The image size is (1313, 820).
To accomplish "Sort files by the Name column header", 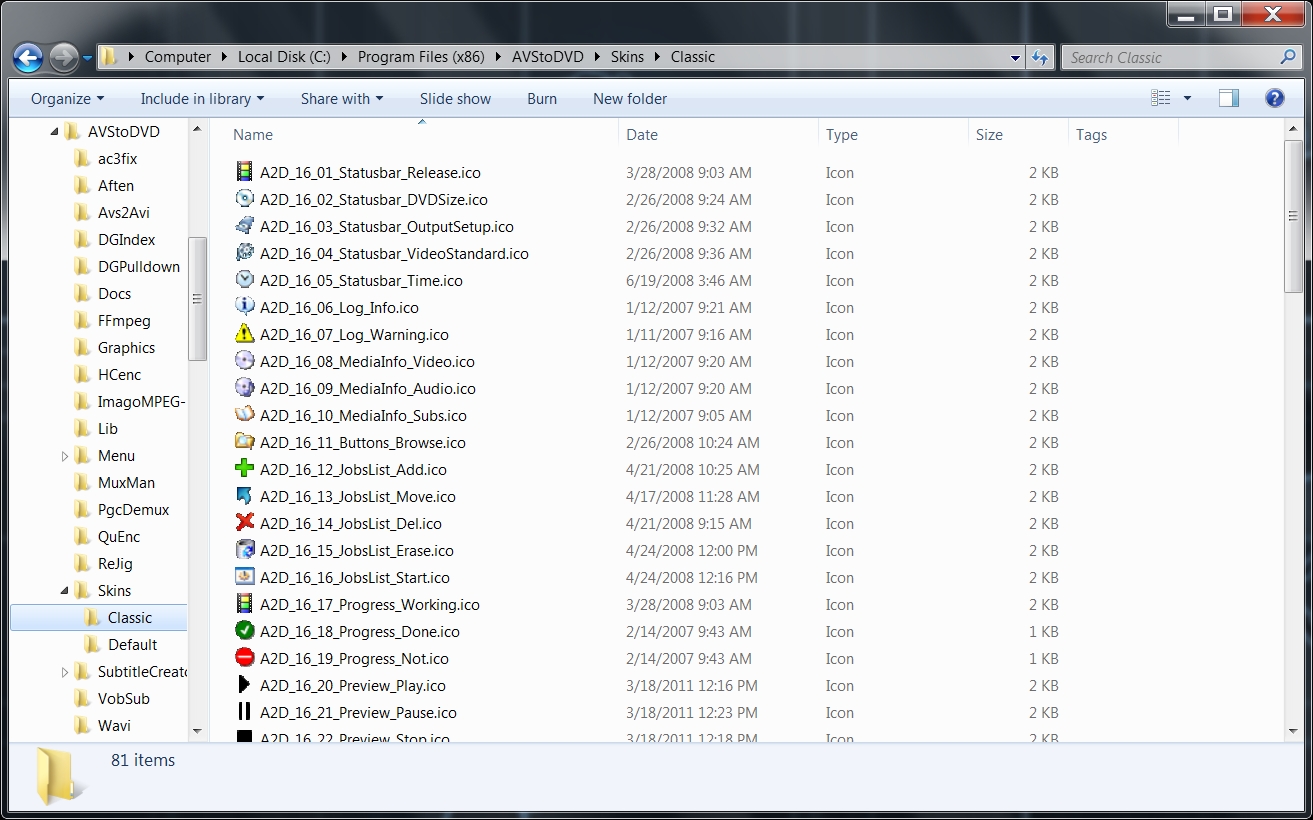I will [x=421, y=135].
